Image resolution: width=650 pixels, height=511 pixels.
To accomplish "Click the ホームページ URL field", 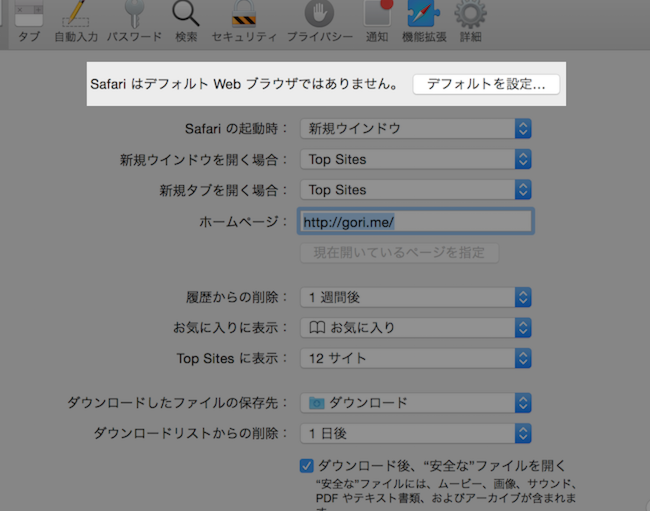I will pos(416,222).
